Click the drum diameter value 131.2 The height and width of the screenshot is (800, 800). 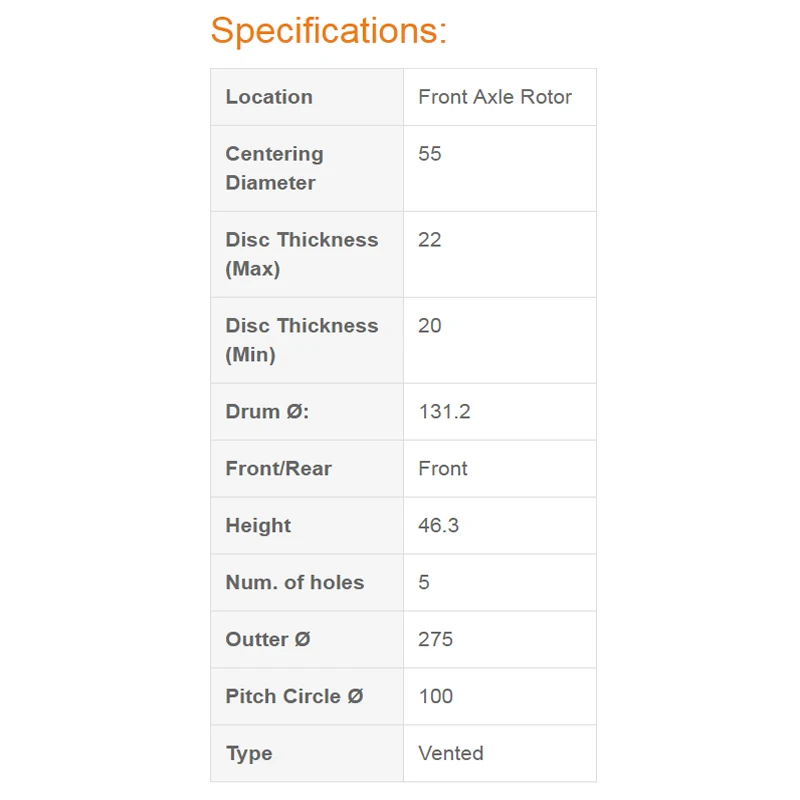point(444,412)
